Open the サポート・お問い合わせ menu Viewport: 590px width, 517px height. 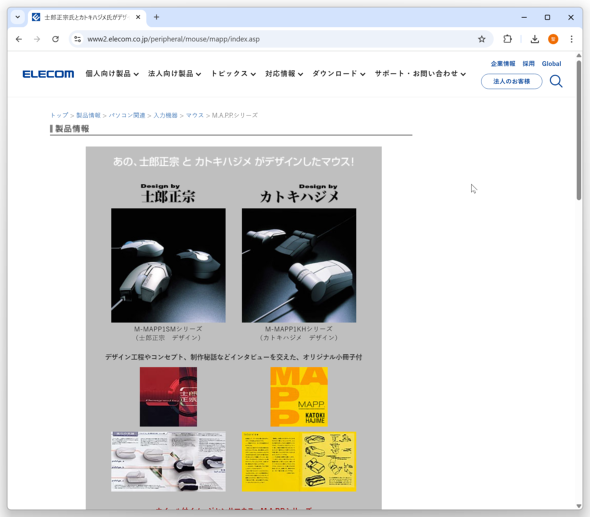point(421,74)
